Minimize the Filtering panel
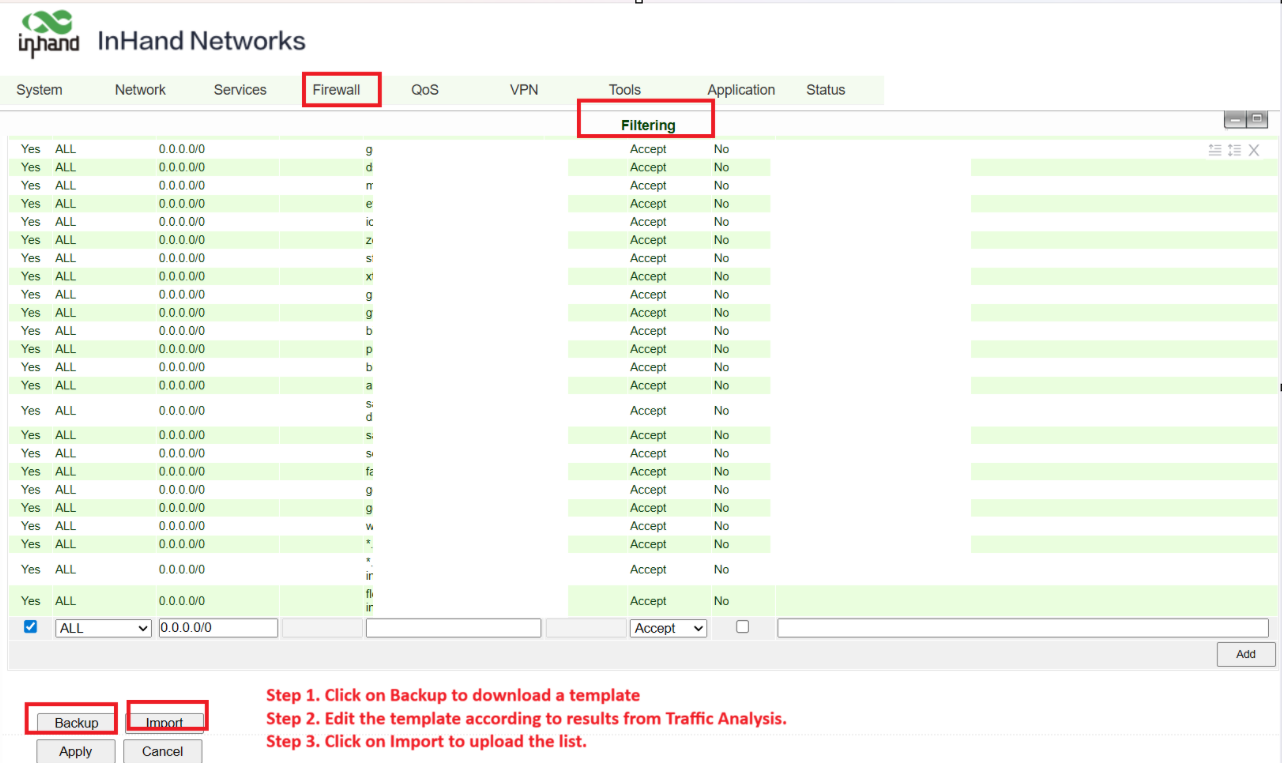 point(1235,120)
